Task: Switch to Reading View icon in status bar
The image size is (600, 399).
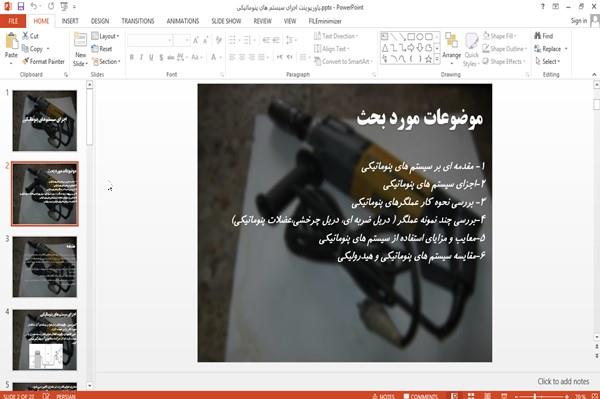Action: coord(488,396)
